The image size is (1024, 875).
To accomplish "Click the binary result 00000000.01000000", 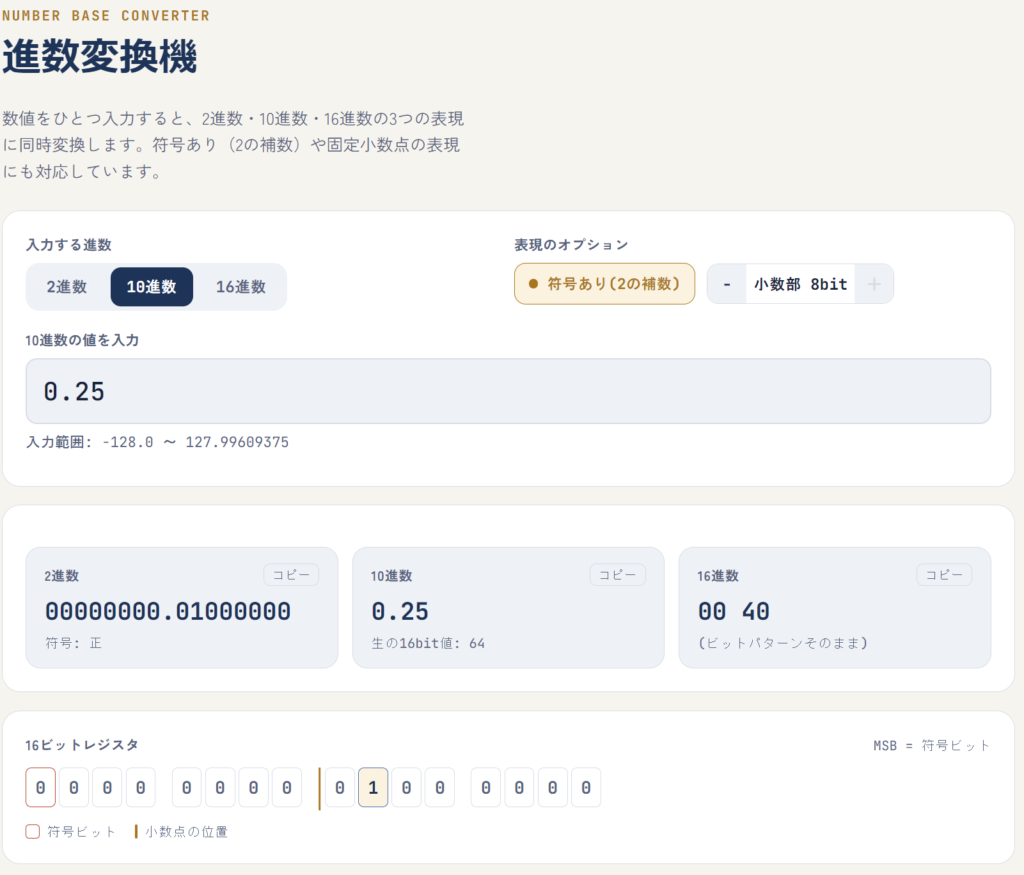I will pos(168,611).
